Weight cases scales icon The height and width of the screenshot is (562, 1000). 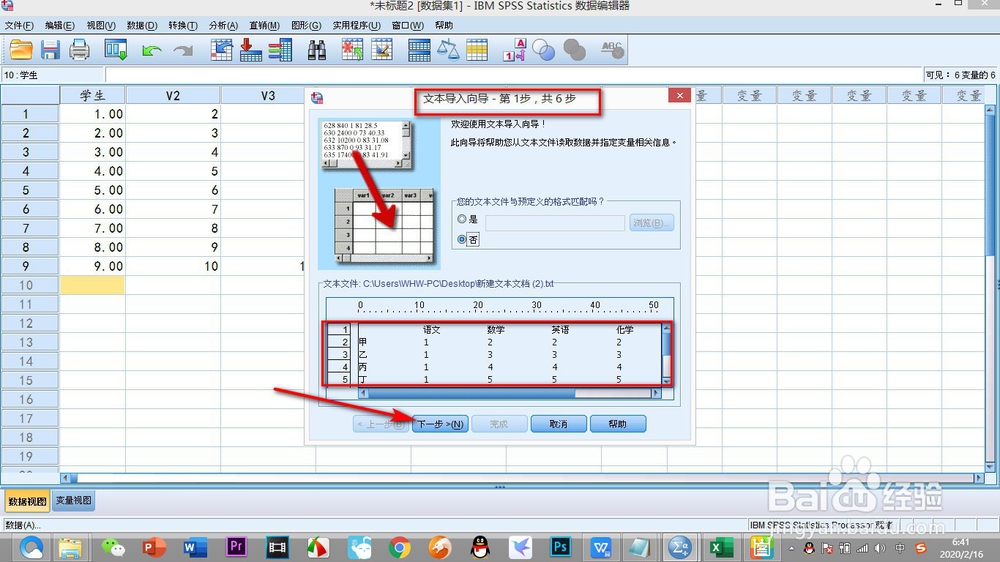click(x=448, y=50)
